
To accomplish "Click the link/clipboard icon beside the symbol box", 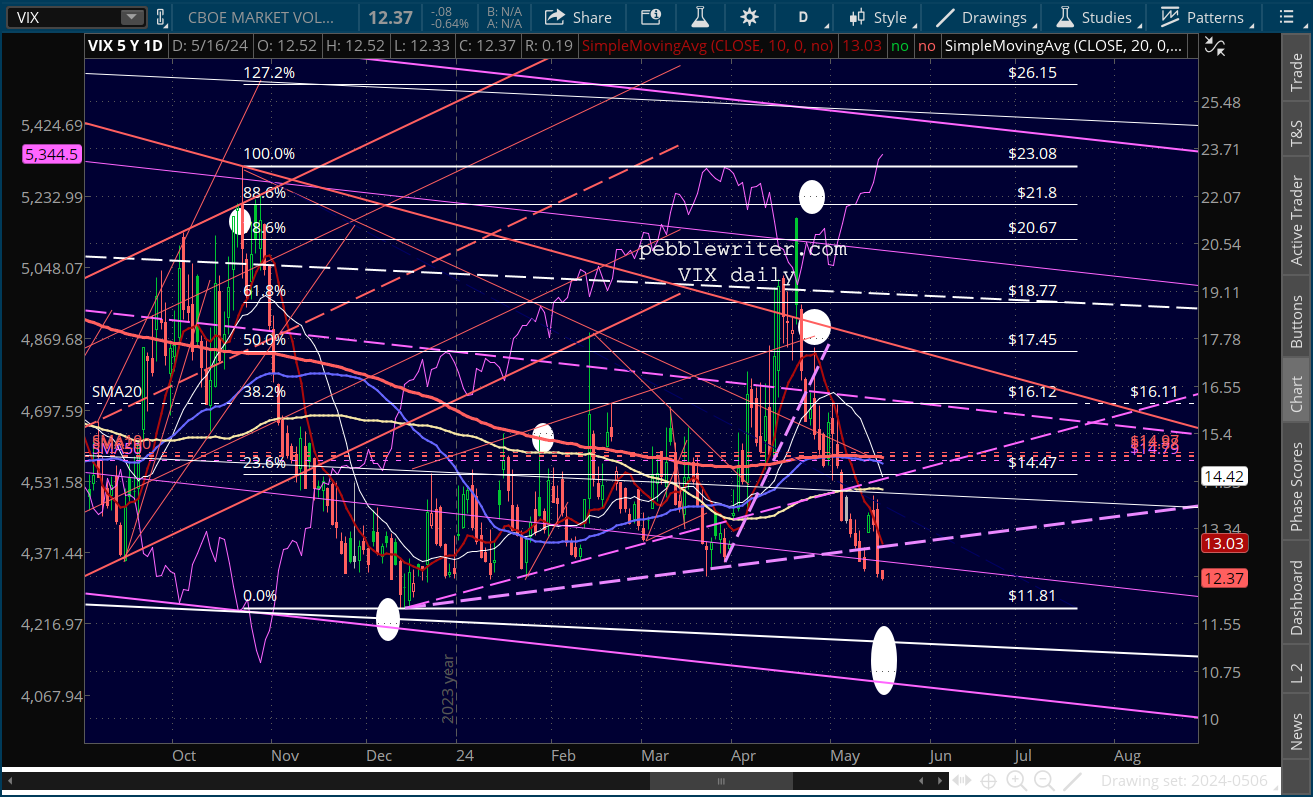I will 160,17.
